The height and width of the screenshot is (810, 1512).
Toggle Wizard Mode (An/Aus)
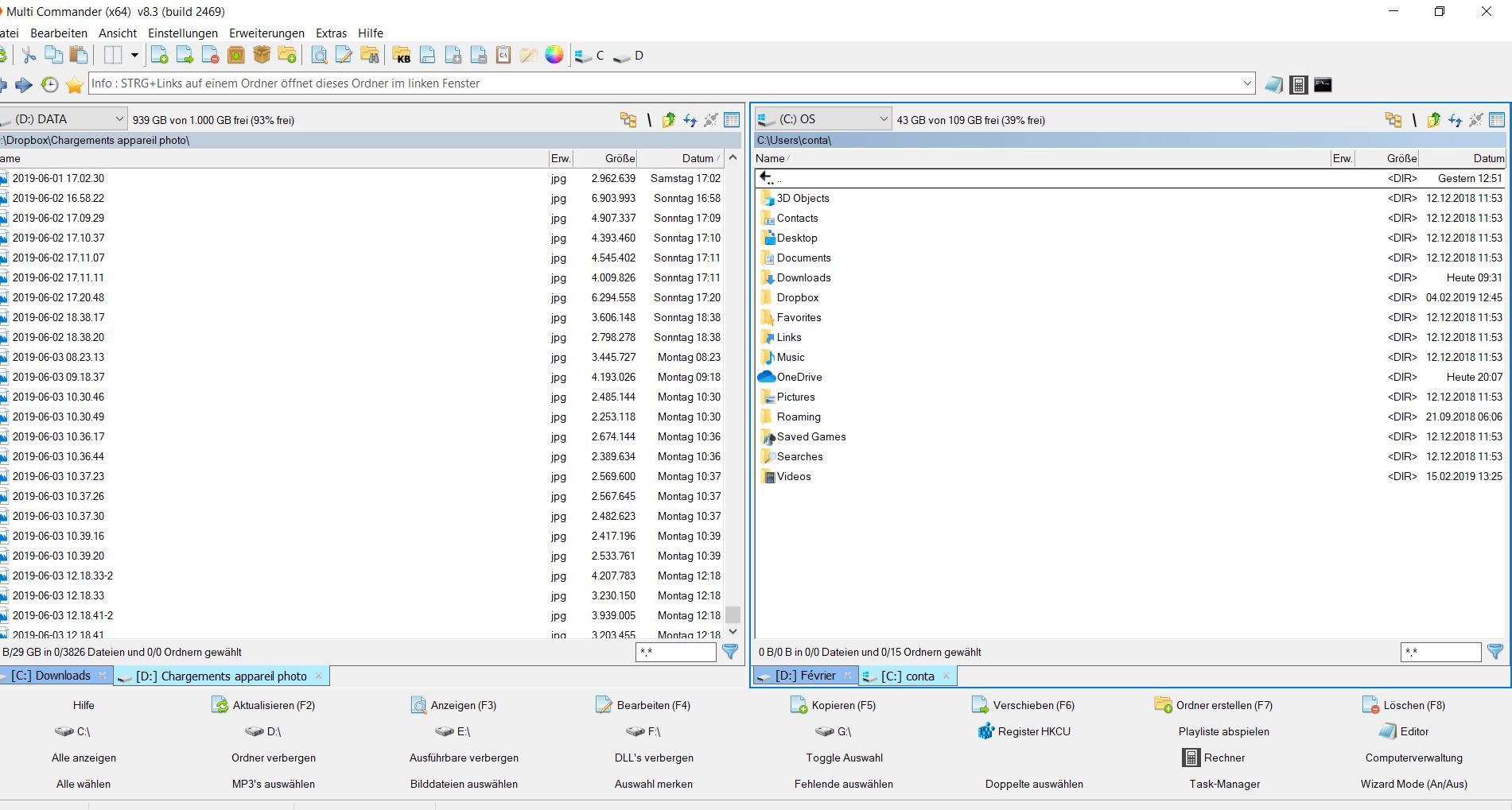point(1413,784)
